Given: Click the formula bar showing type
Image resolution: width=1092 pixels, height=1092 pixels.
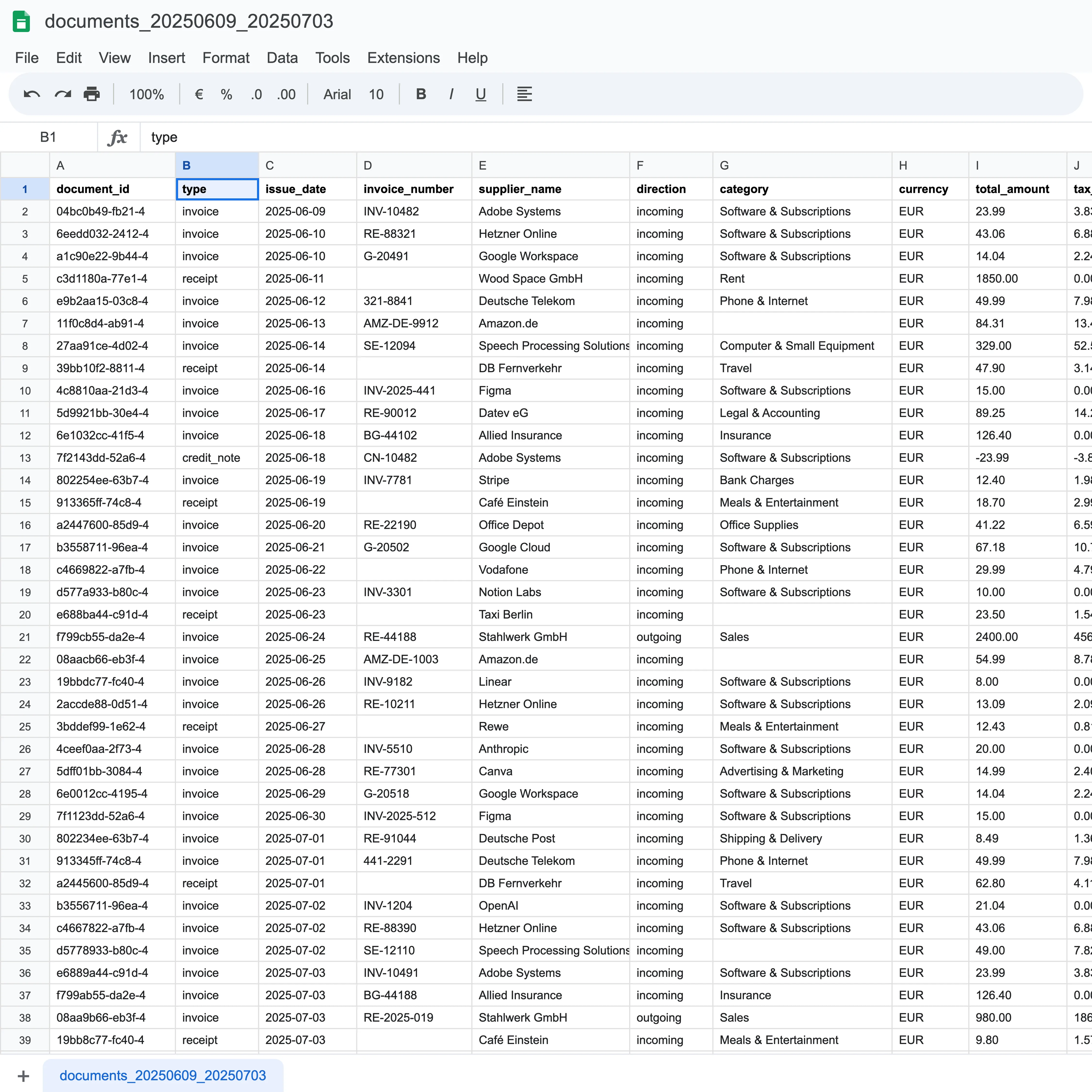Looking at the screenshot, I should pyautogui.click(x=616, y=137).
